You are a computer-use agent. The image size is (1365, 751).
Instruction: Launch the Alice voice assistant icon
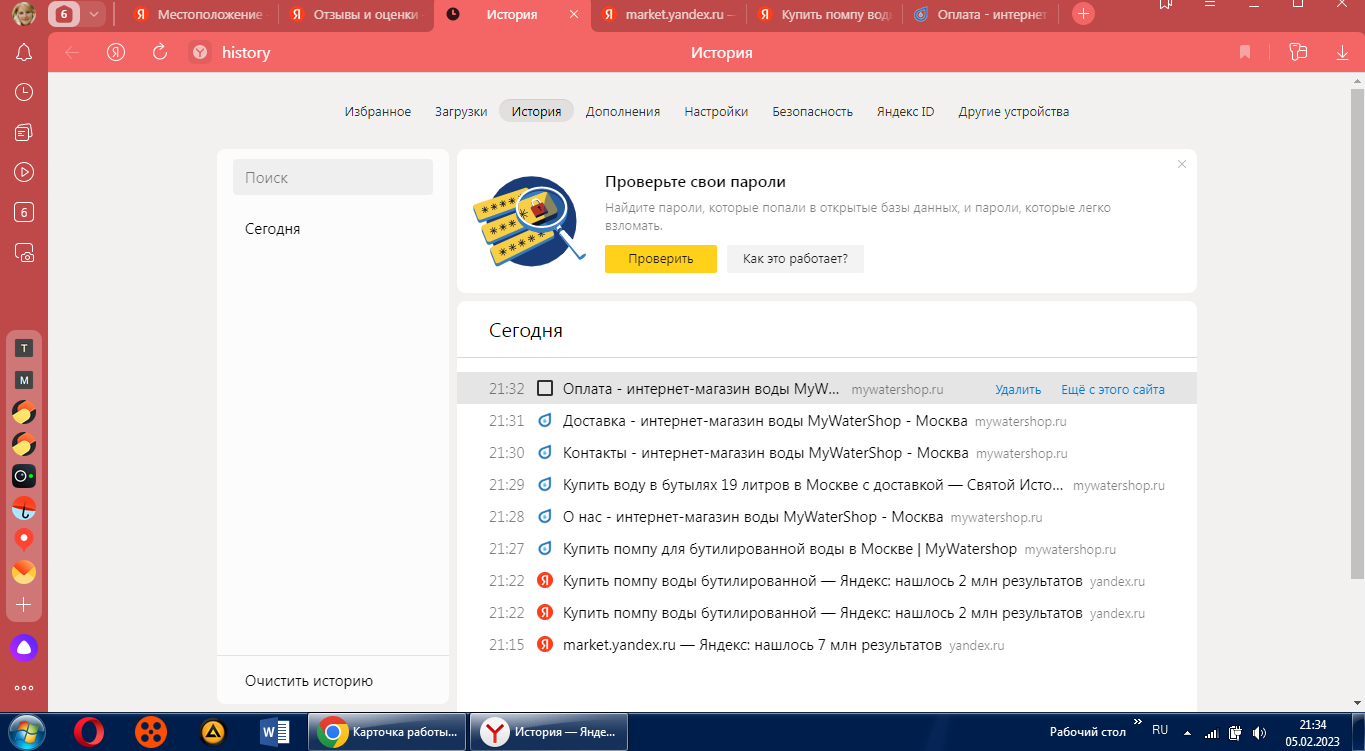coord(24,647)
